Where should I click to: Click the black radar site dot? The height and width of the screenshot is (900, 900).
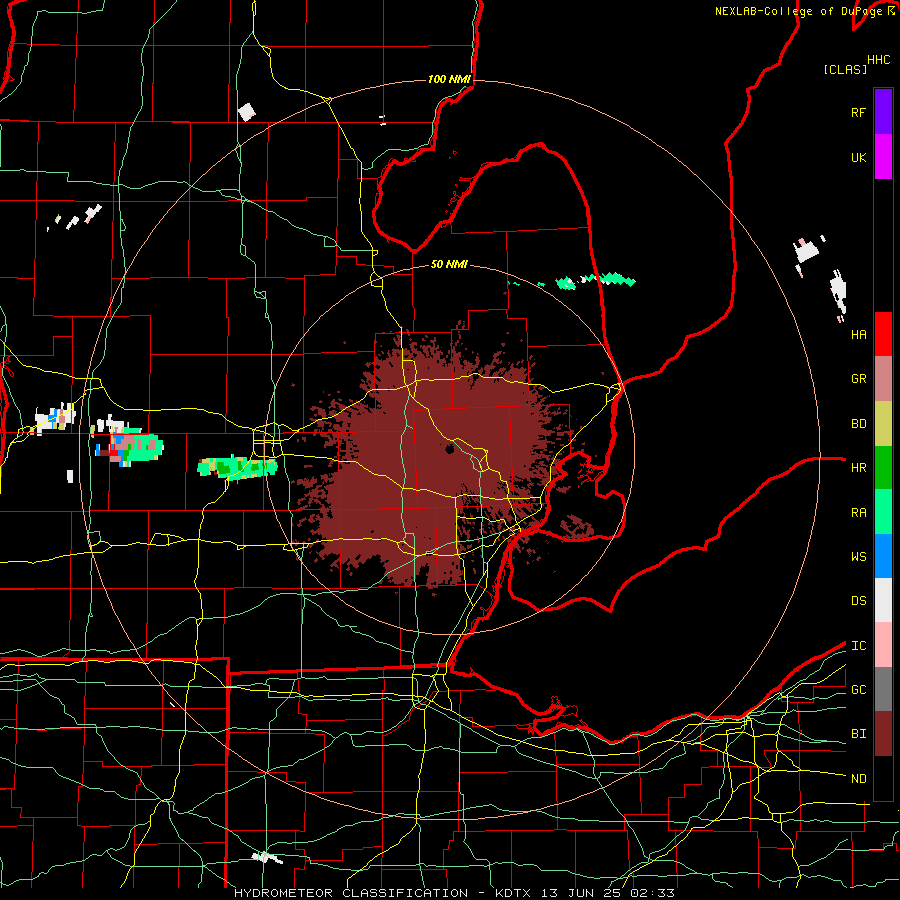click(x=450, y=449)
